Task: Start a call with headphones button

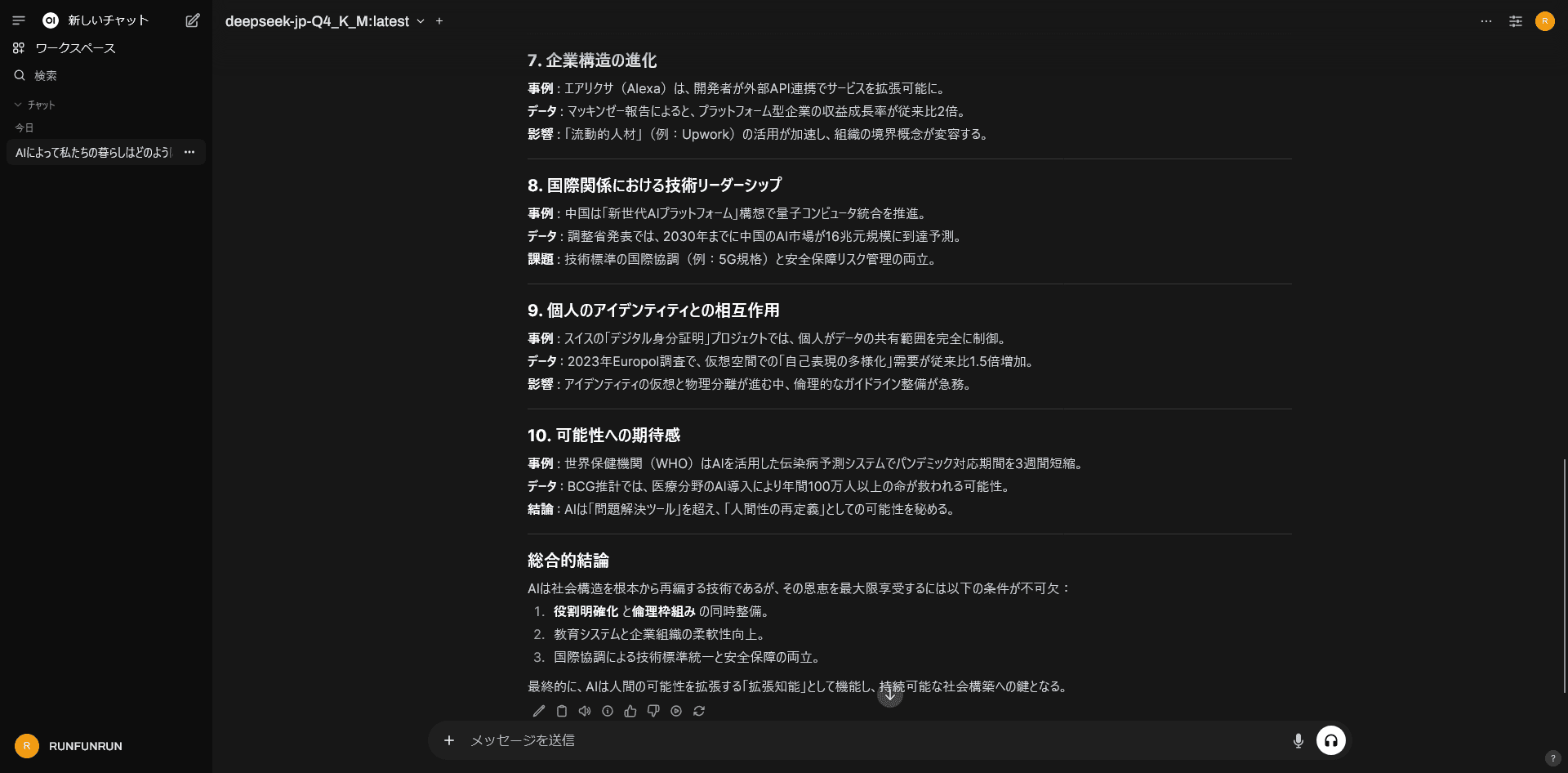Action: [1331, 740]
